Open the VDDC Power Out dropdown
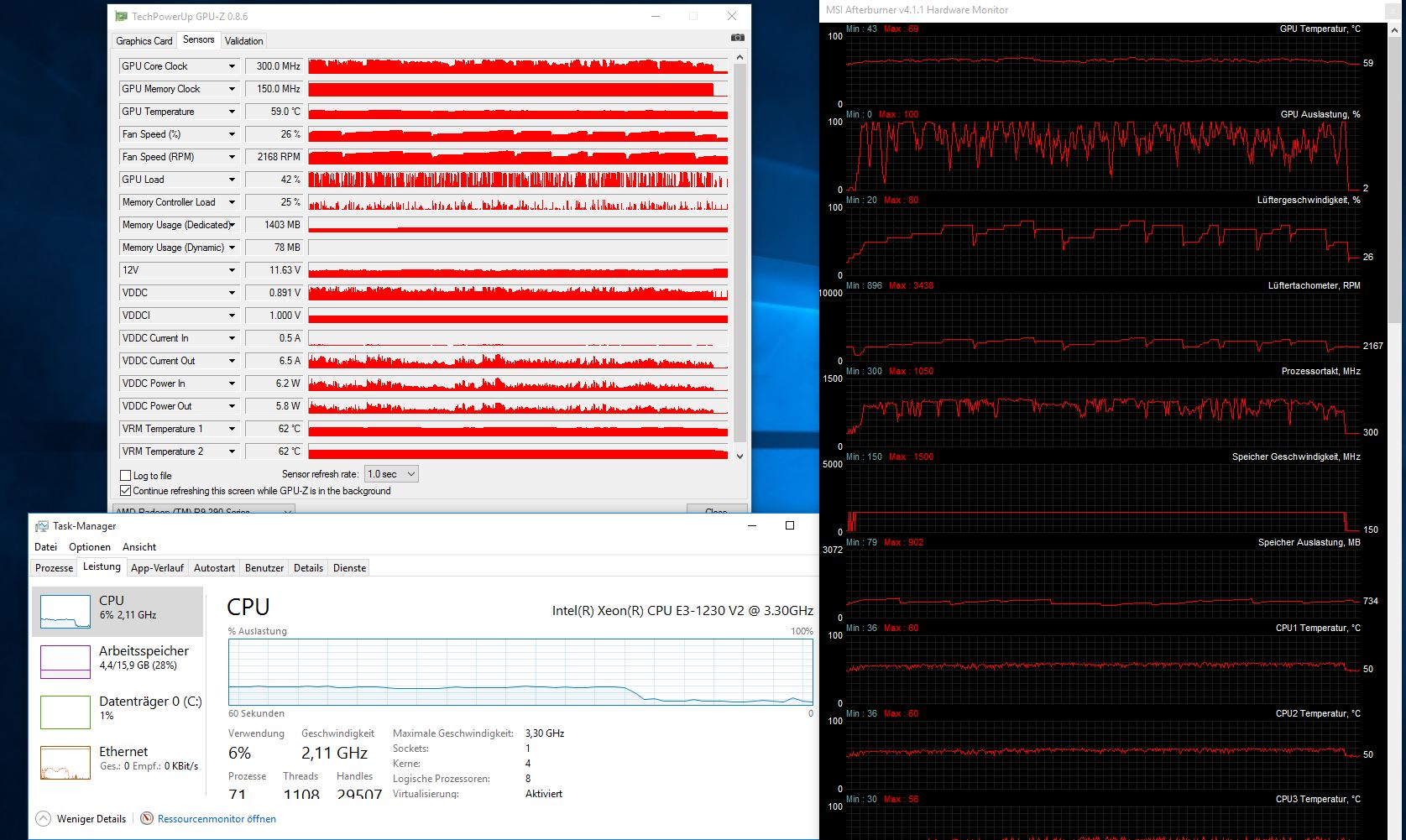 [x=232, y=406]
